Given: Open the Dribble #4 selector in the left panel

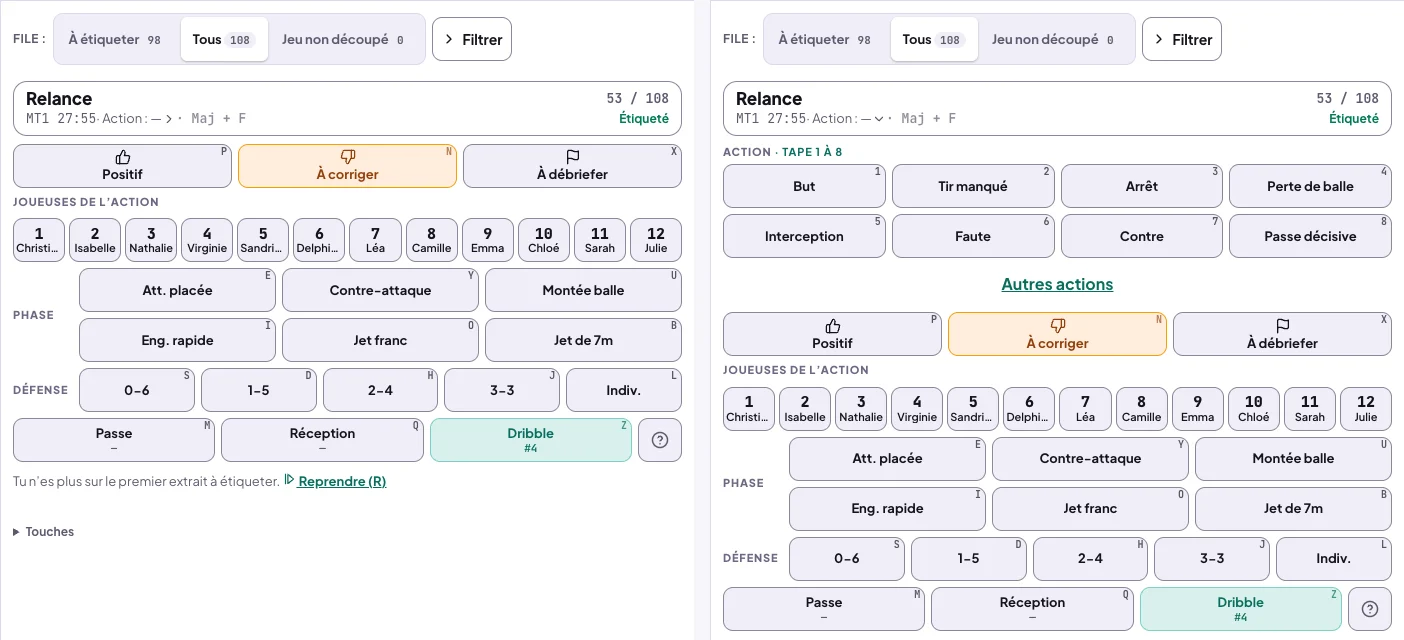Looking at the screenshot, I should coord(531,440).
